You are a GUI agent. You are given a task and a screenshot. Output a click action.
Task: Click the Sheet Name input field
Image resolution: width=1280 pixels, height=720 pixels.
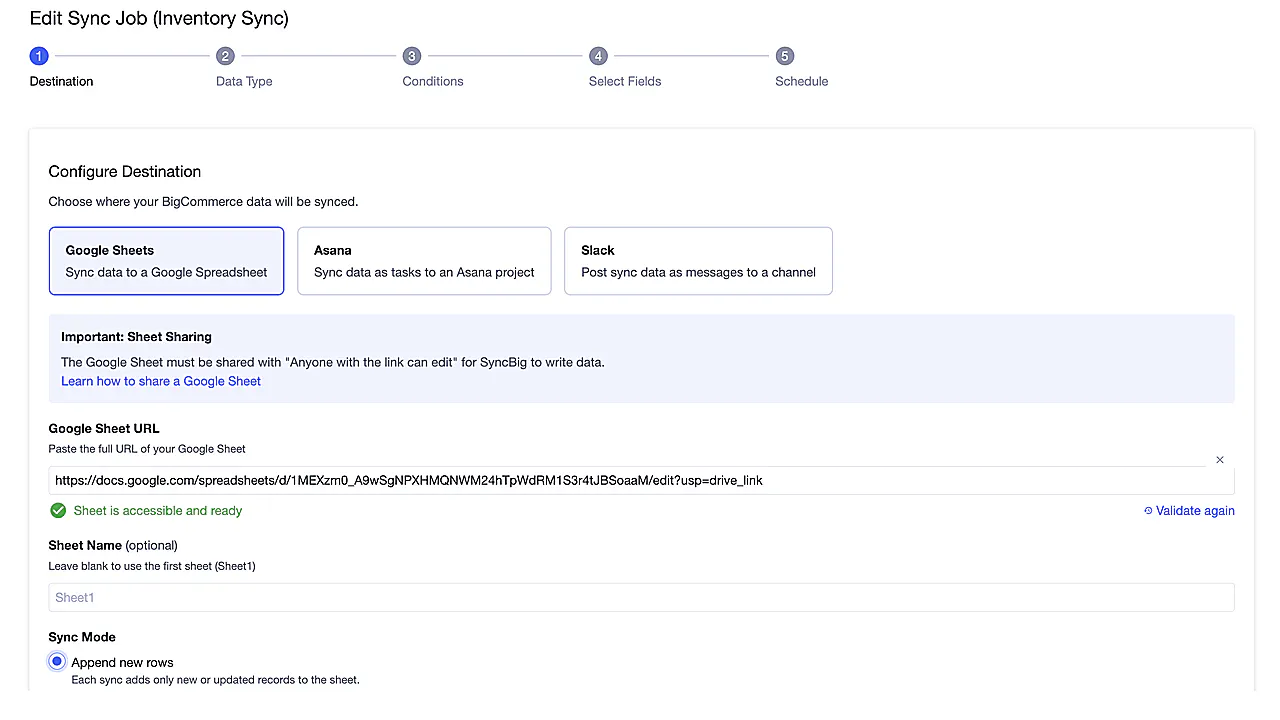pyautogui.click(x=641, y=597)
